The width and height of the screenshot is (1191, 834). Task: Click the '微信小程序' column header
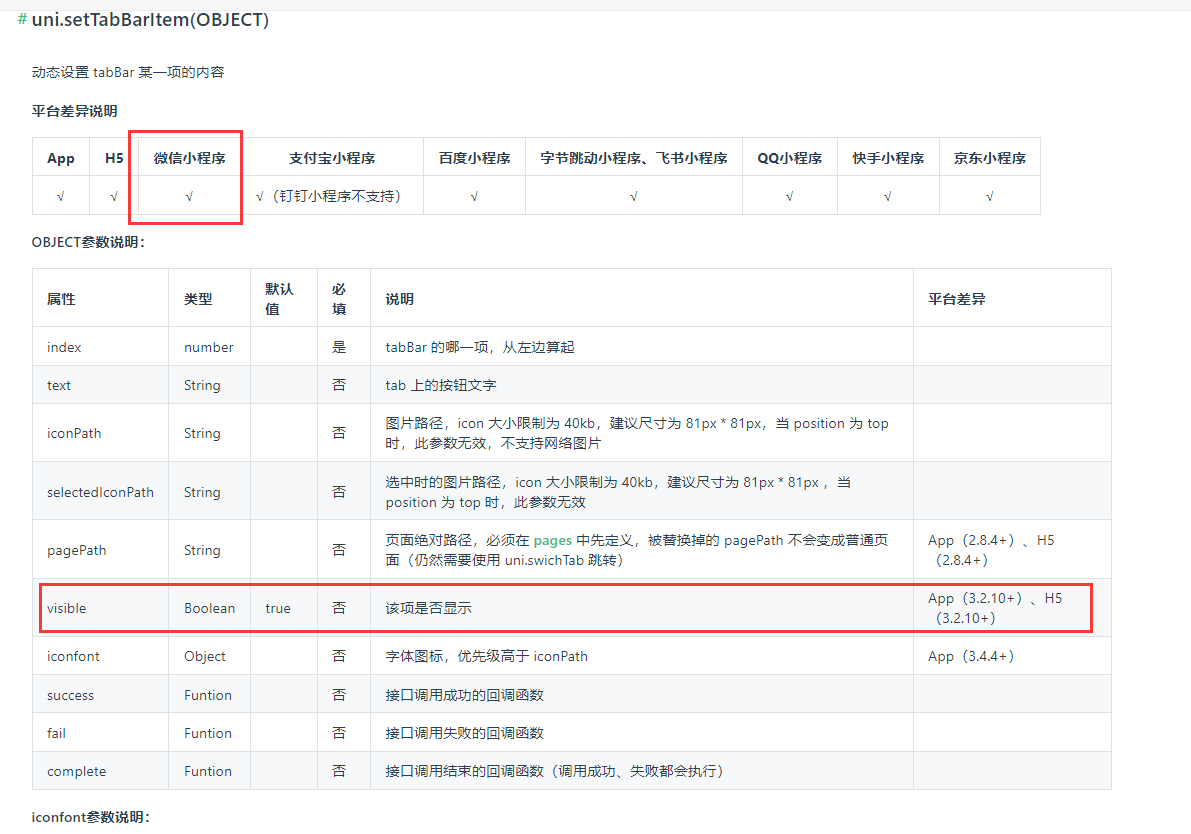pyautogui.click(x=189, y=158)
